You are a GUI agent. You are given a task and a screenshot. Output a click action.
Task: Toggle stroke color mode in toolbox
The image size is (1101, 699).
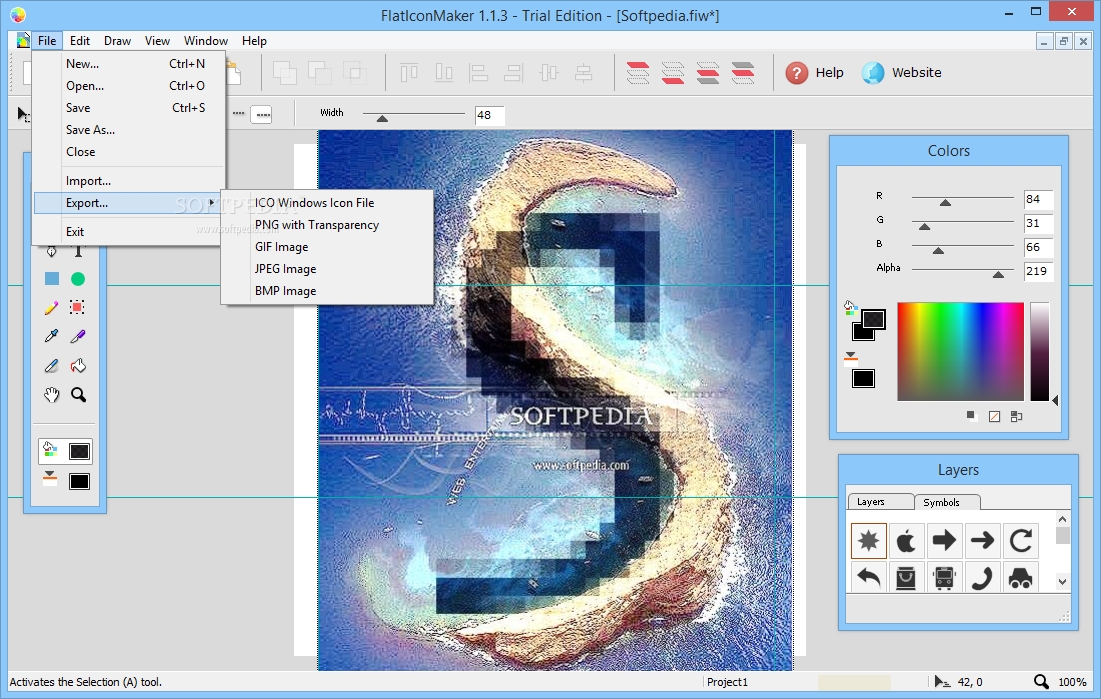pos(49,480)
